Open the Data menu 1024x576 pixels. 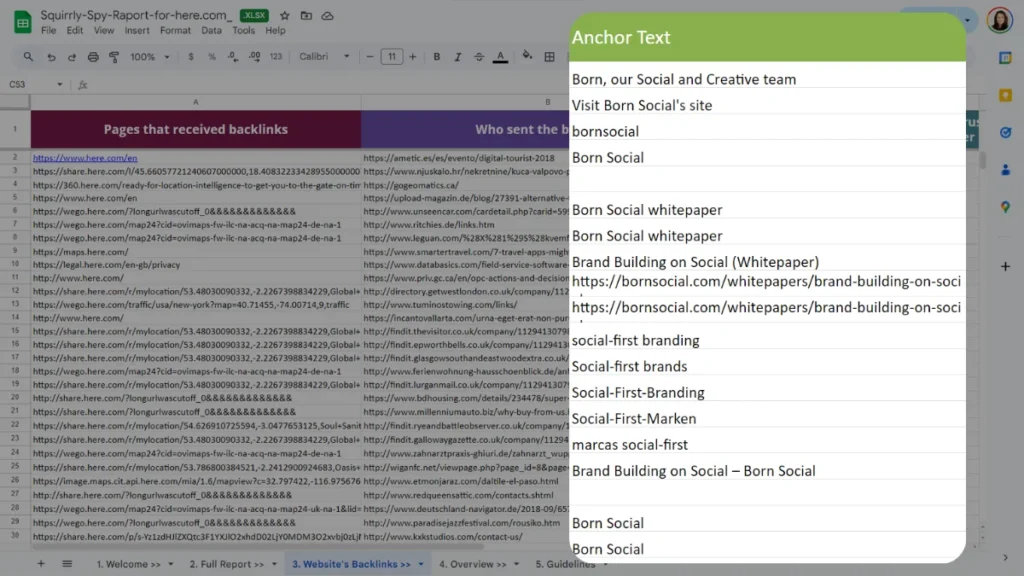(x=211, y=31)
